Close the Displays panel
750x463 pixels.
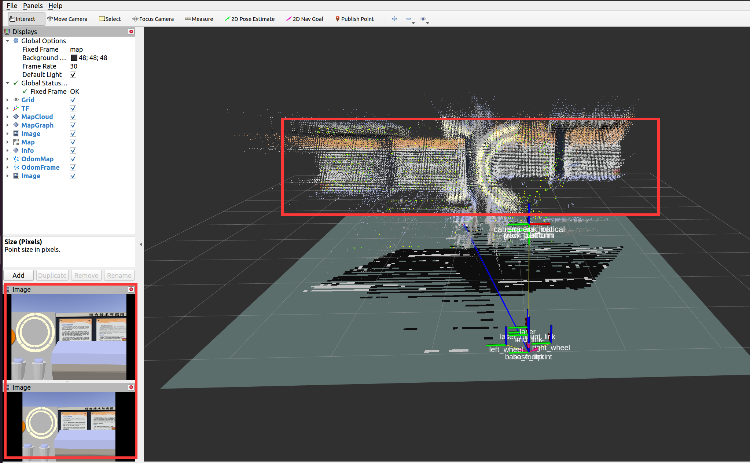tap(132, 31)
